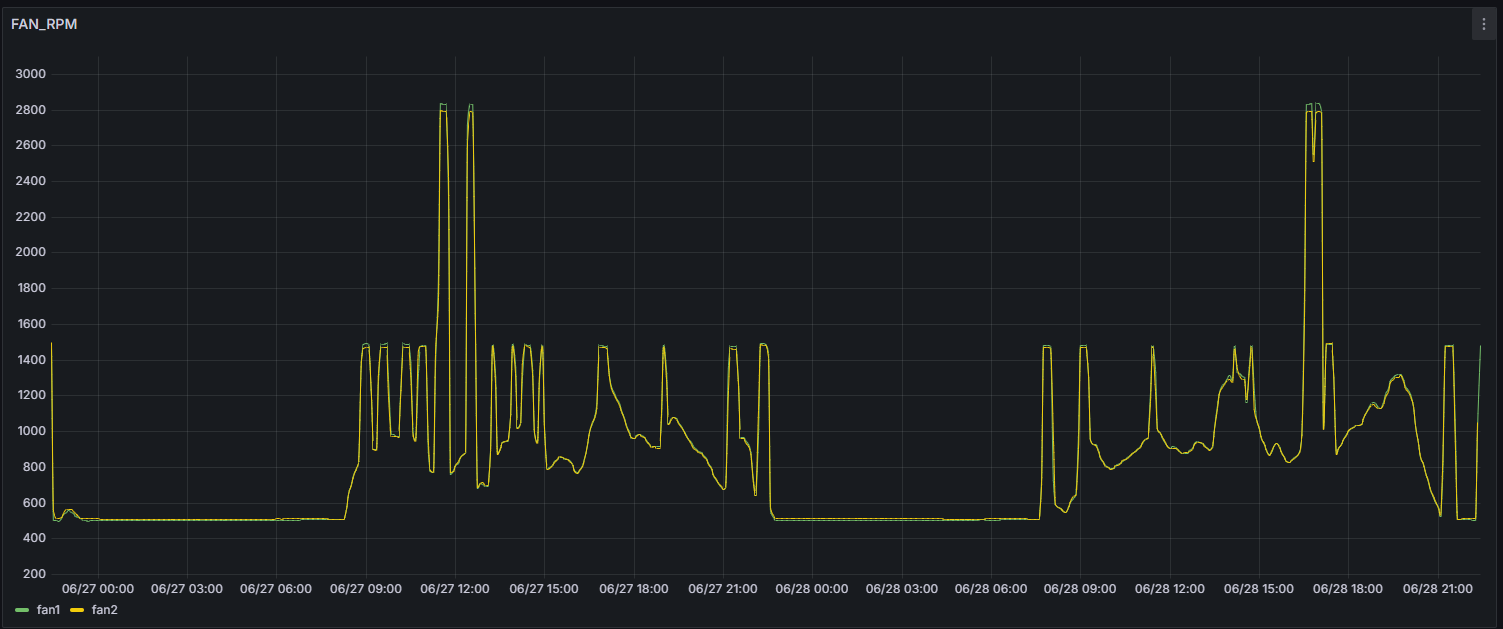Click the FAN_RPM panel title

[44, 24]
